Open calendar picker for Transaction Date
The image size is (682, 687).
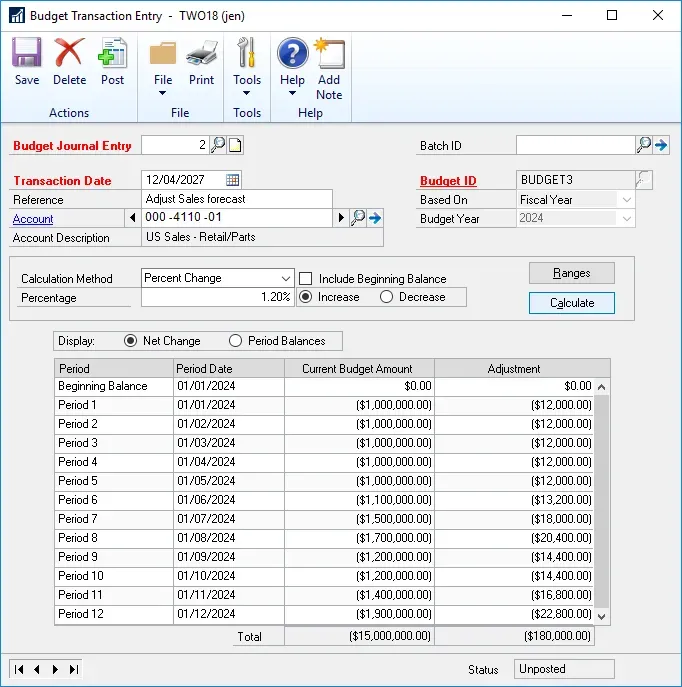(x=233, y=180)
